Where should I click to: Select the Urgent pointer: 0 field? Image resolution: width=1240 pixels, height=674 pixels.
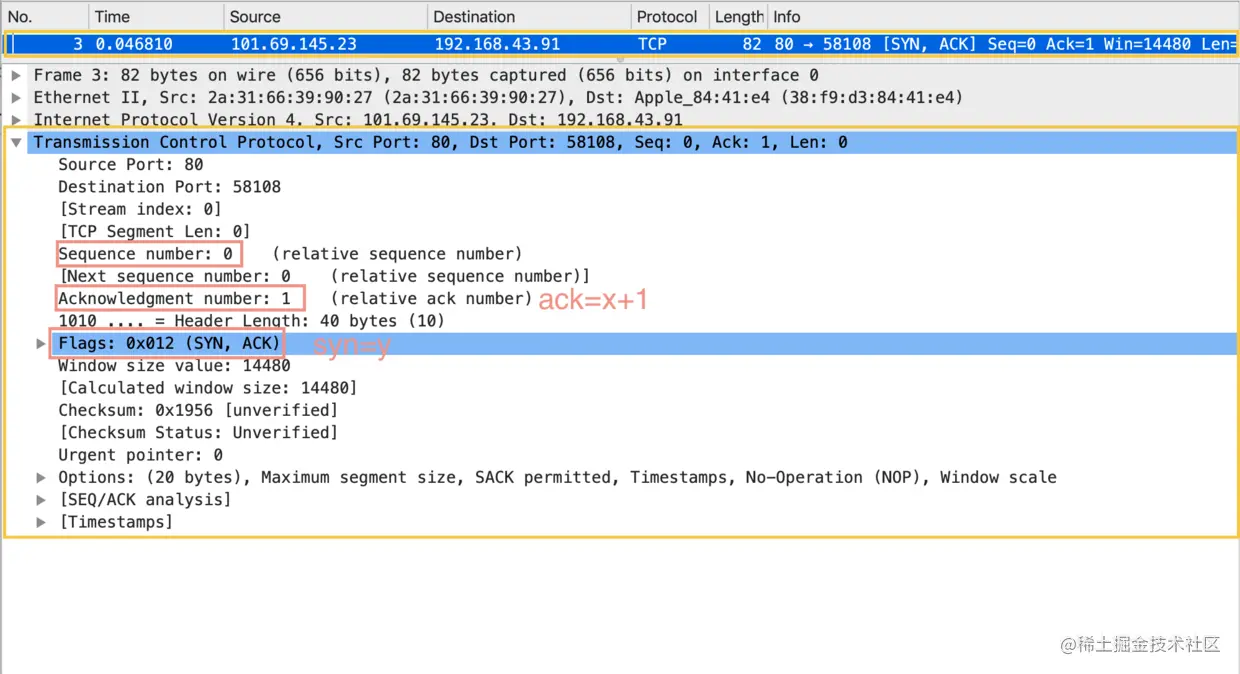click(x=141, y=455)
